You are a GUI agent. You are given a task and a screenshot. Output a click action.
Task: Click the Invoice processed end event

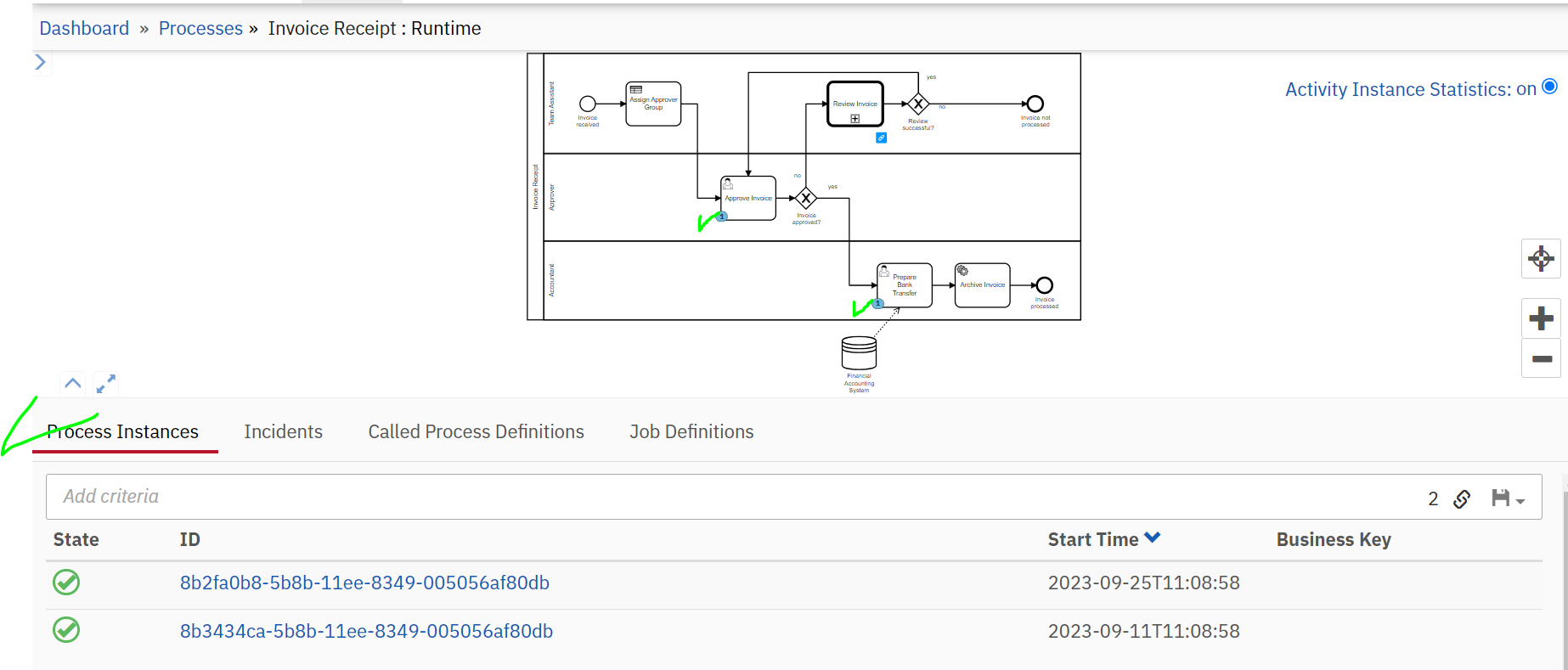pyautogui.click(x=1045, y=285)
